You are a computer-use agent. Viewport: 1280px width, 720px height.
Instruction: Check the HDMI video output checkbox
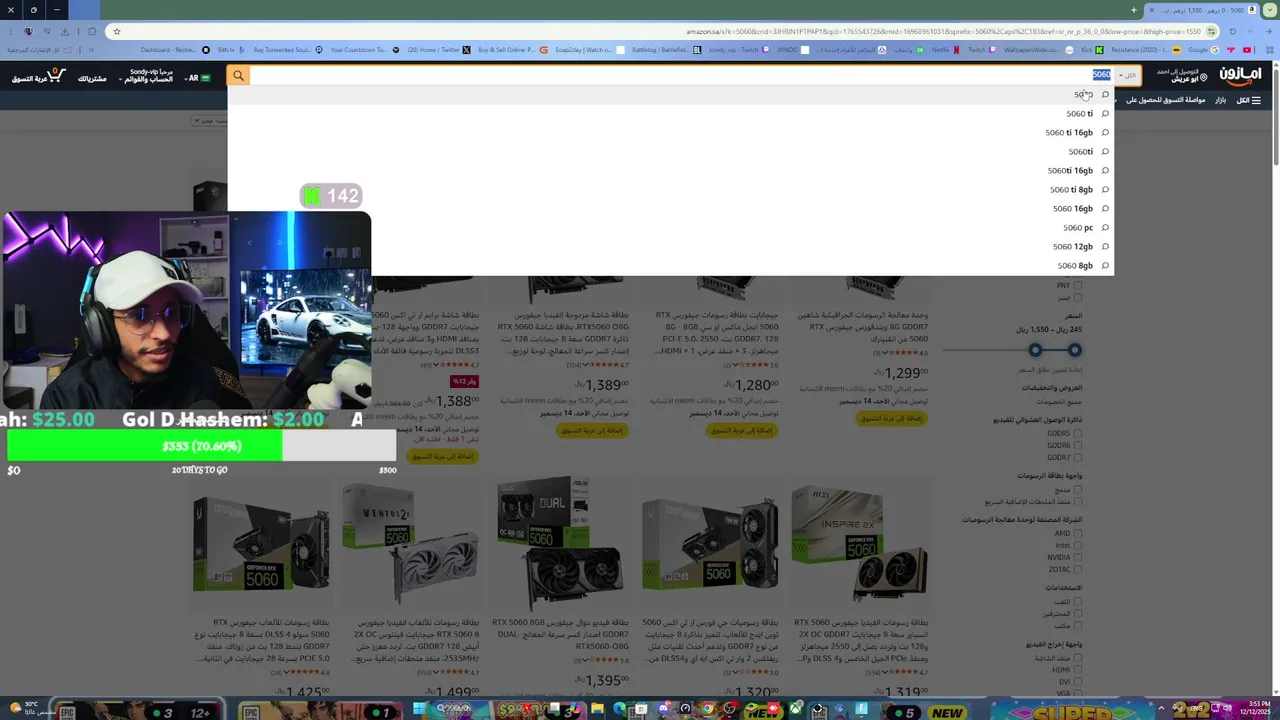tap(1077, 670)
